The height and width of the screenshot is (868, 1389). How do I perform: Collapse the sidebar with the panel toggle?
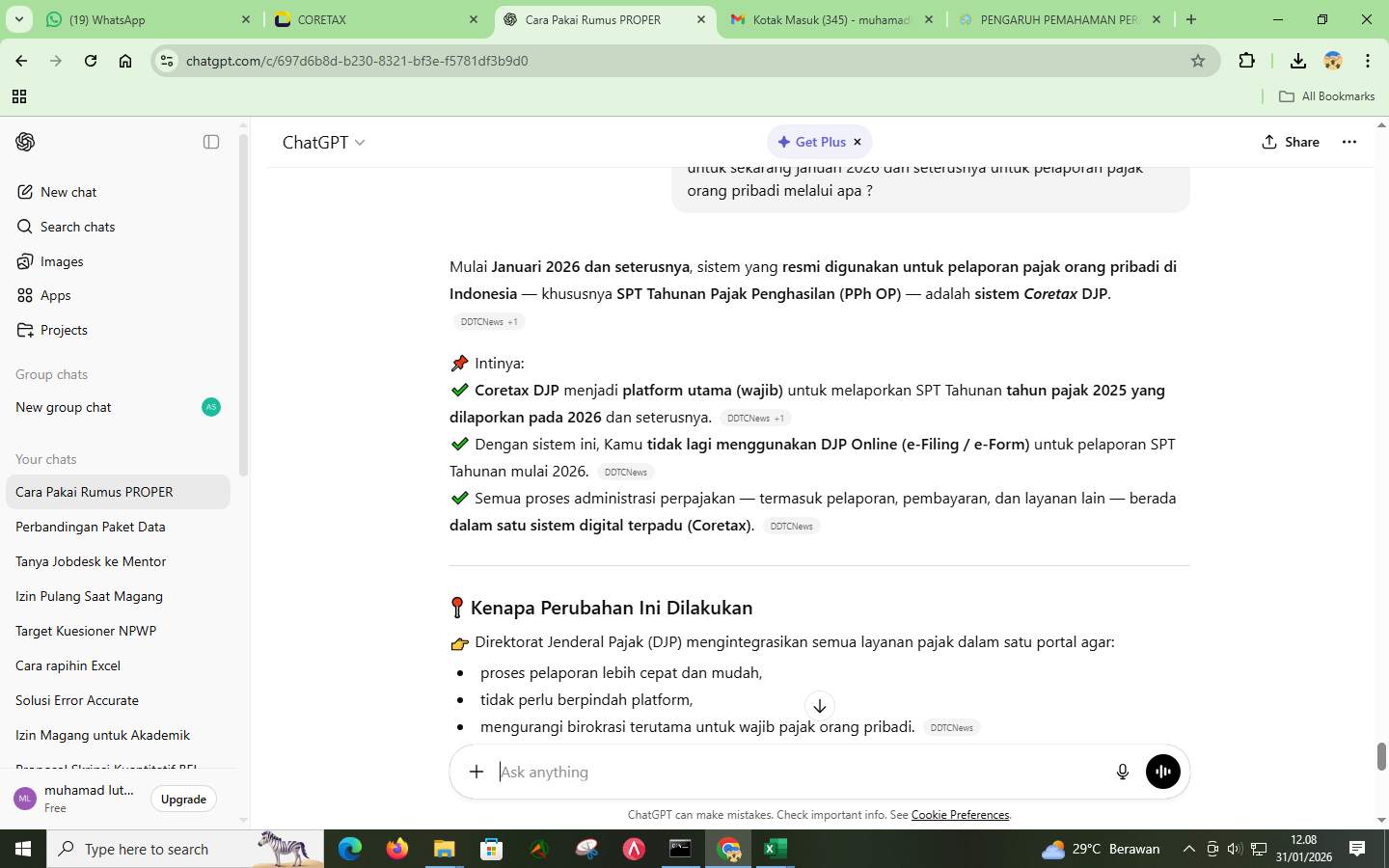point(209,142)
